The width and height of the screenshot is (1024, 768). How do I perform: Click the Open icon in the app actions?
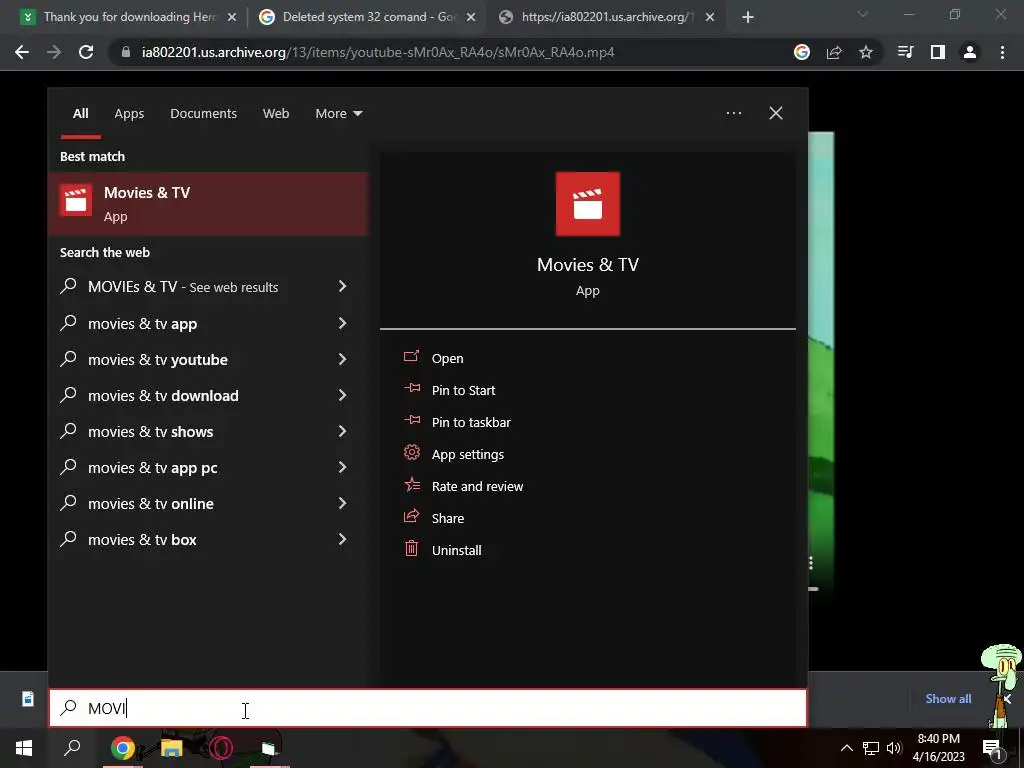click(411, 357)
